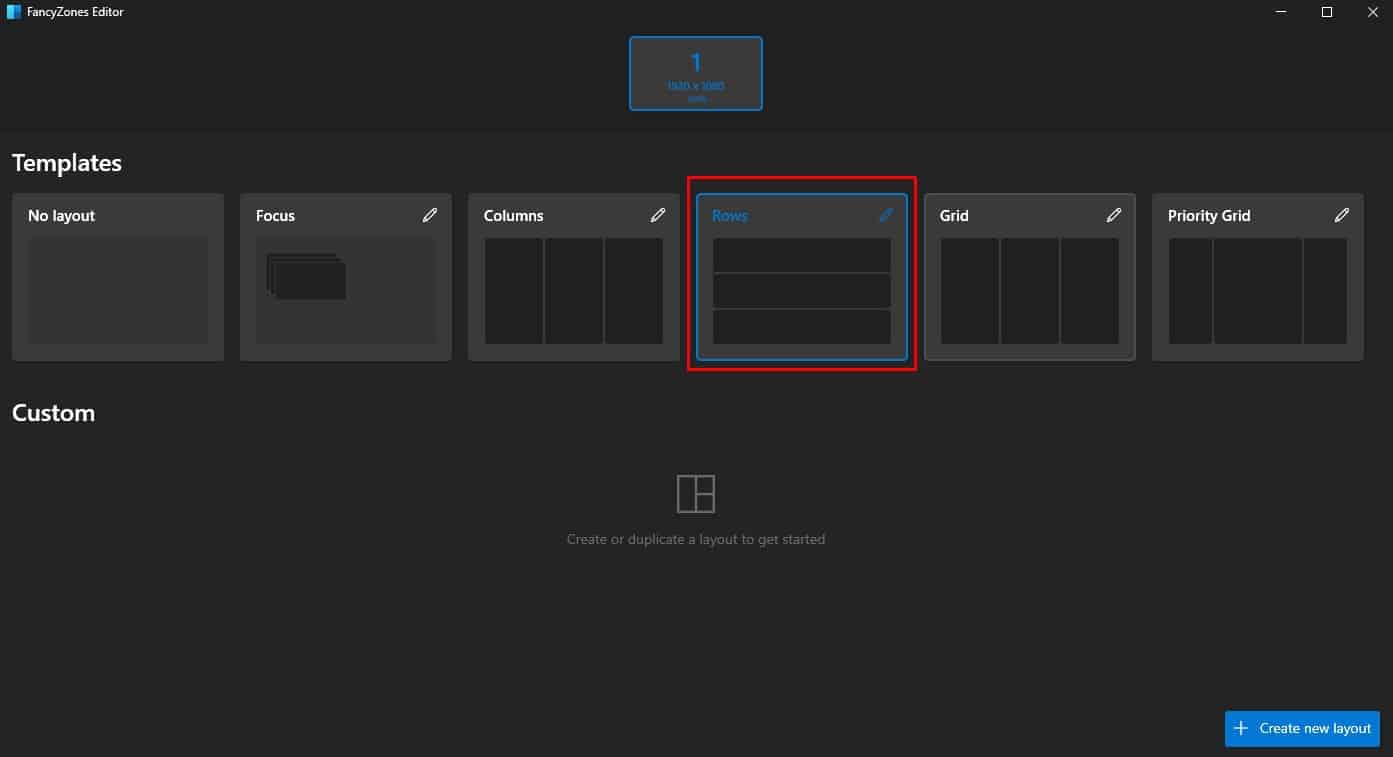The height and width of the screenshot is (757, 1393).
Task: Apply the Grid layout preview
Action: [x=1030, y=291]
